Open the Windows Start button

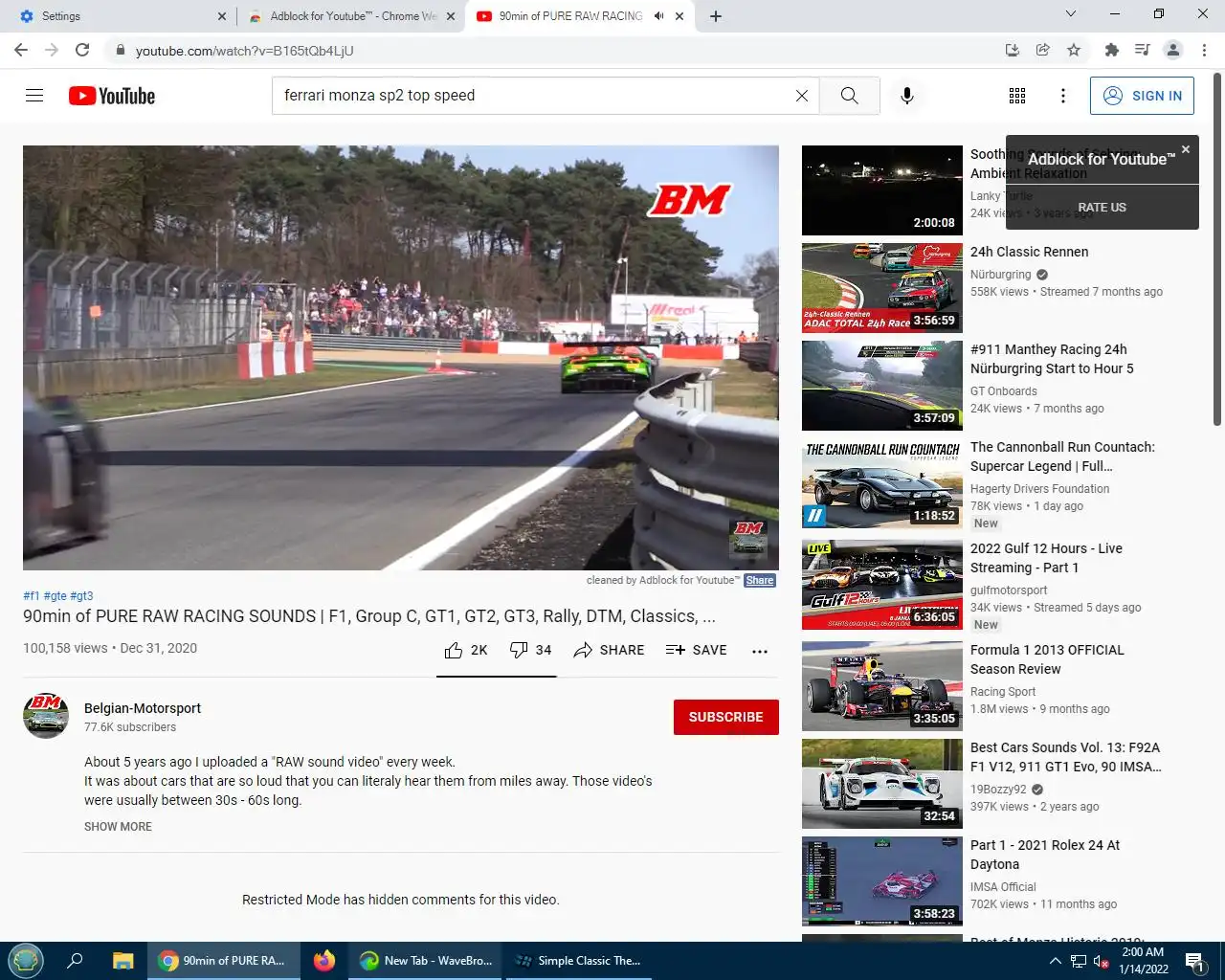tap(26, 960)
